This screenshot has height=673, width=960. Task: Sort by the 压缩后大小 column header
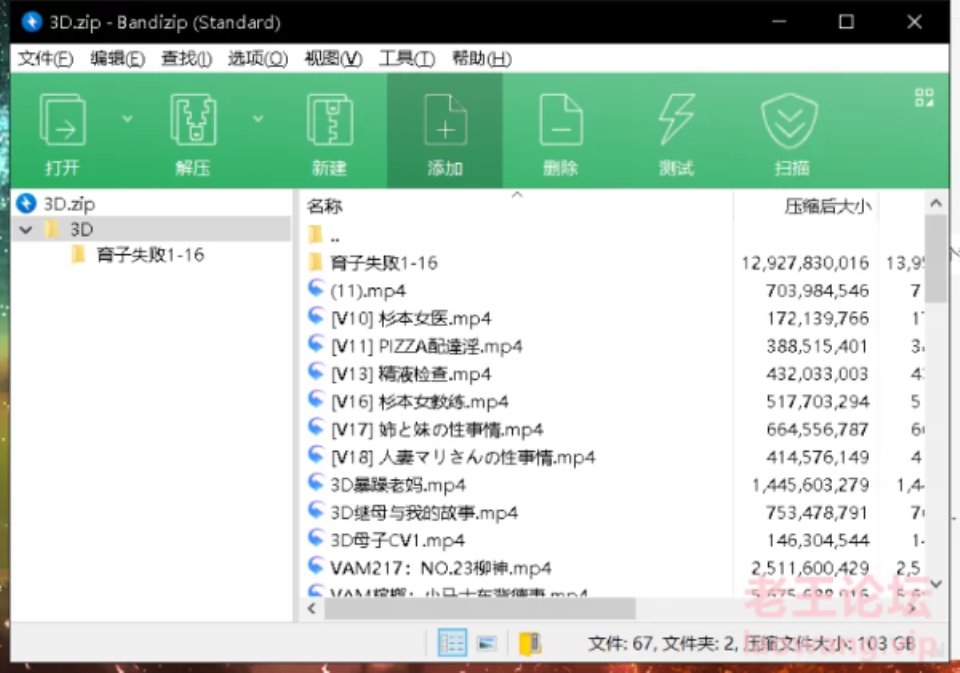[828, 207]
